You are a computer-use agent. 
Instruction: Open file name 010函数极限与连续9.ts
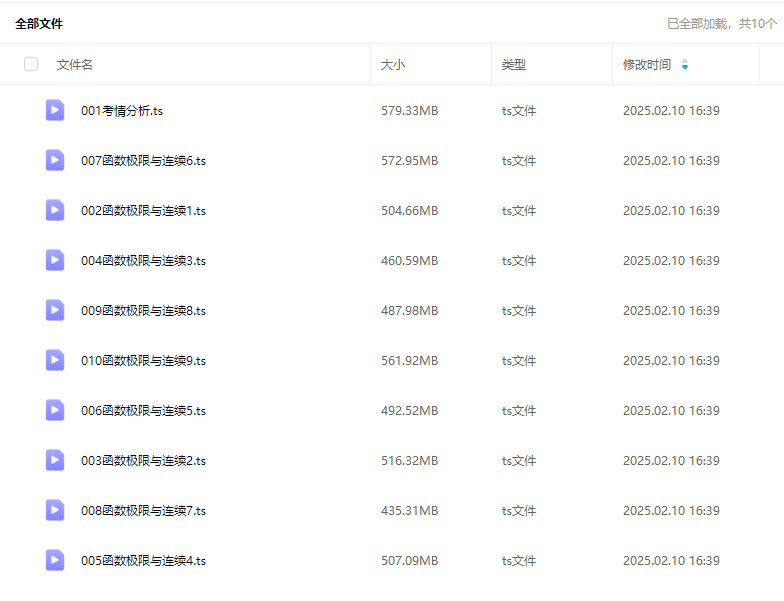pyautogui.click(x=143, y=361)
